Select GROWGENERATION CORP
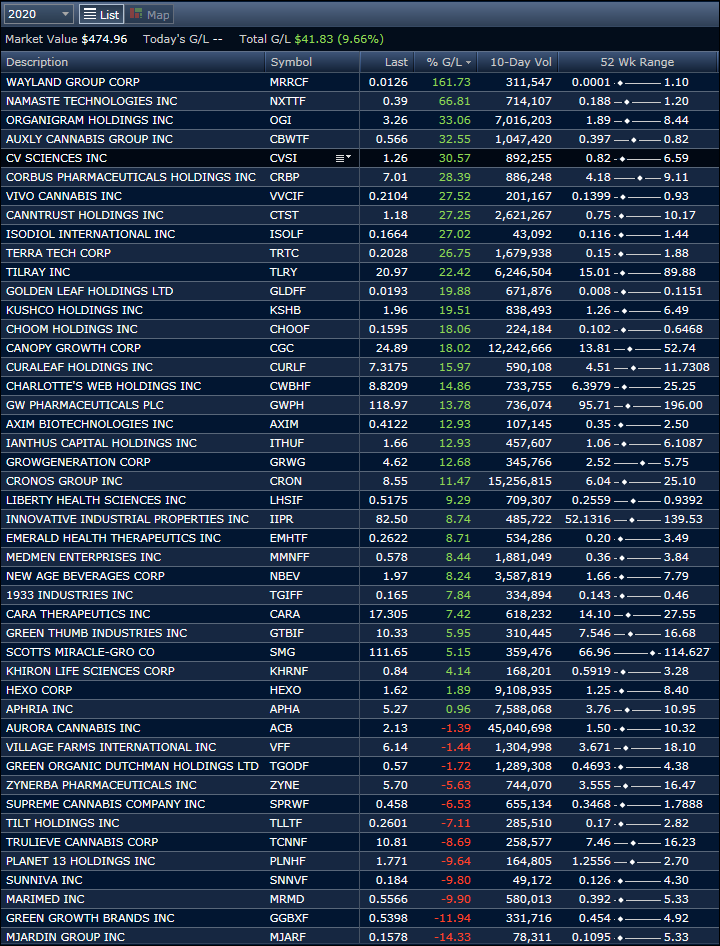Screen dimensions: 720x946 pos(78,462)
